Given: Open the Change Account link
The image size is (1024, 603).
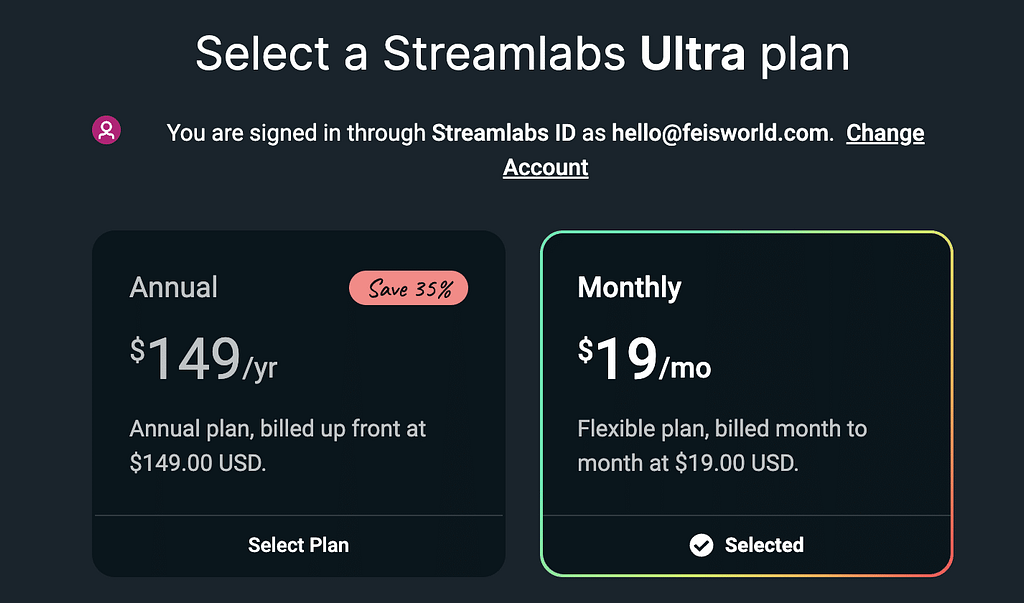Looking at the screenshot, I should pyautogui.click(x=885, y=133).
